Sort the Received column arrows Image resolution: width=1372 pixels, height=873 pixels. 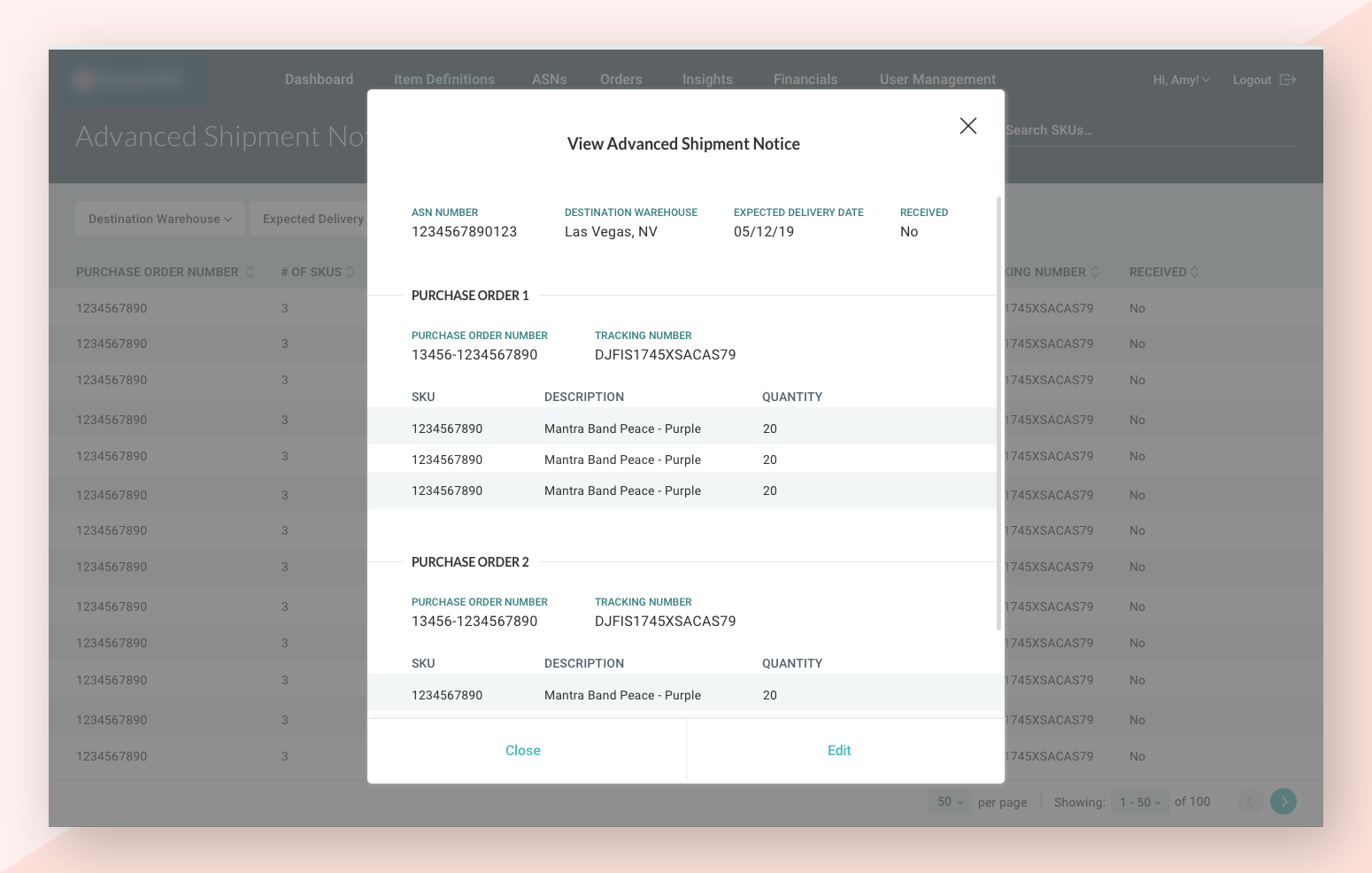(1195, 272)
